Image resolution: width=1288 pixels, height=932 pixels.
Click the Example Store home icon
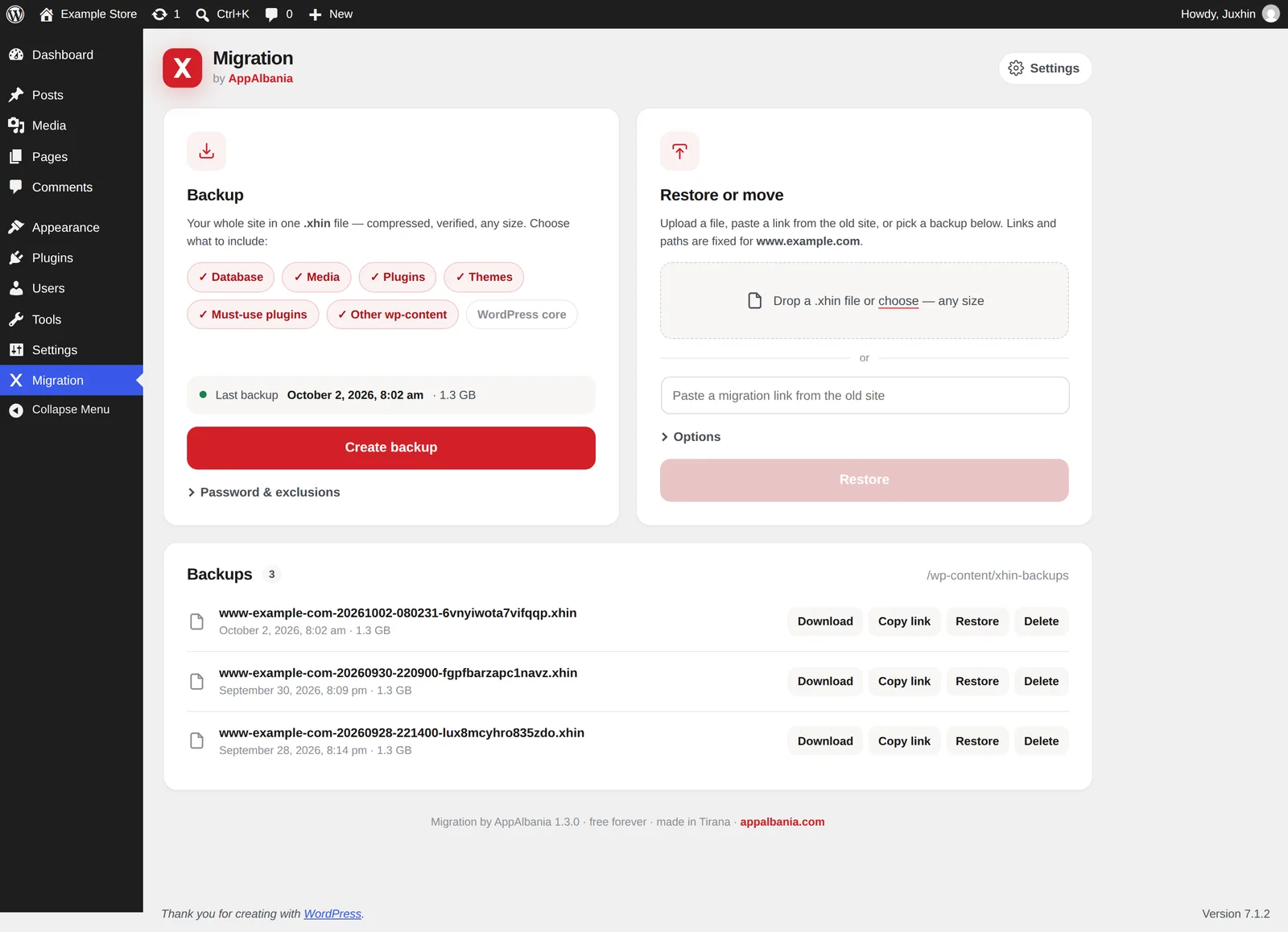click(x=47, y=14)
